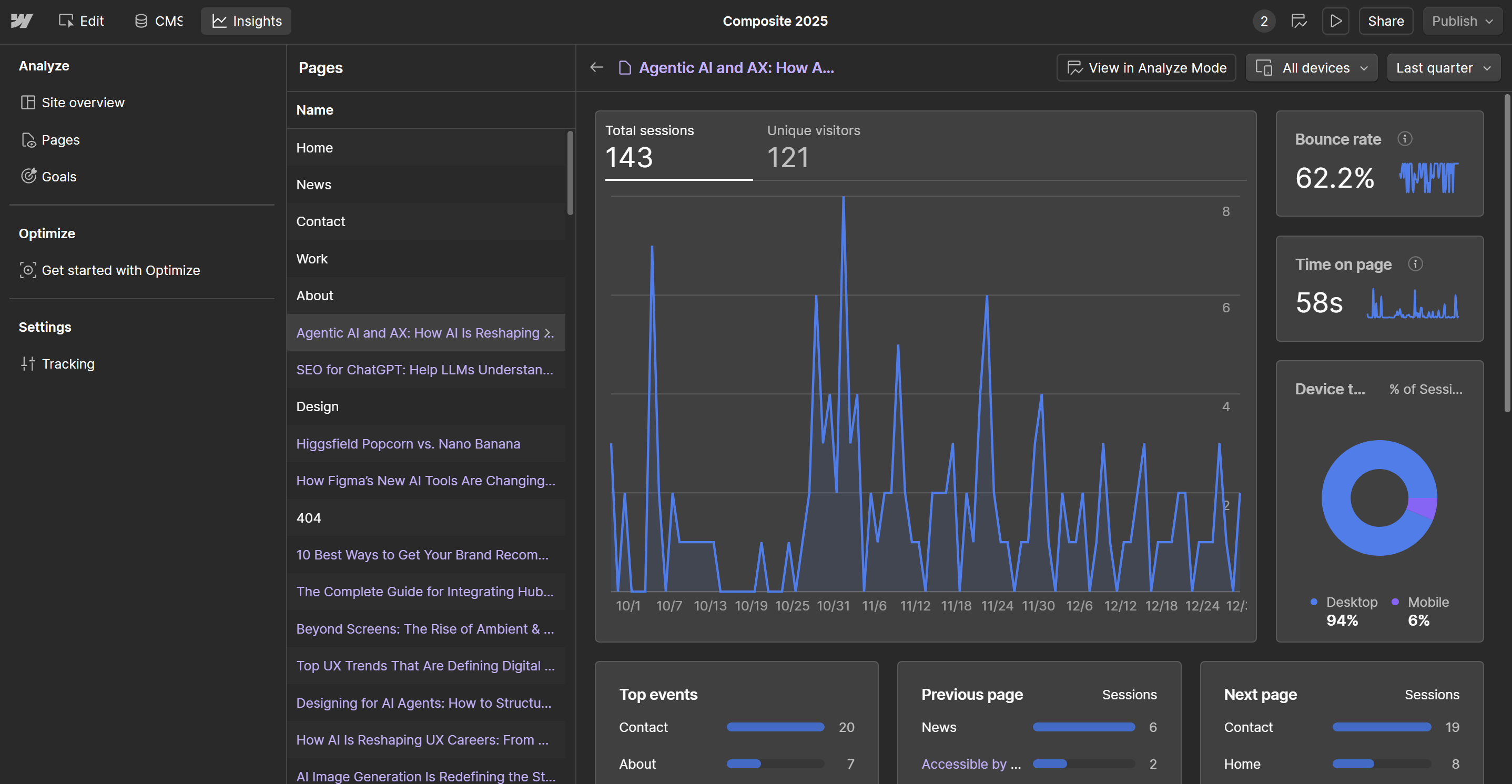Screen dimensions: 1512x784
Task: Select Goals in the Analyze sidebar
Action: click(x=59, y=176)
